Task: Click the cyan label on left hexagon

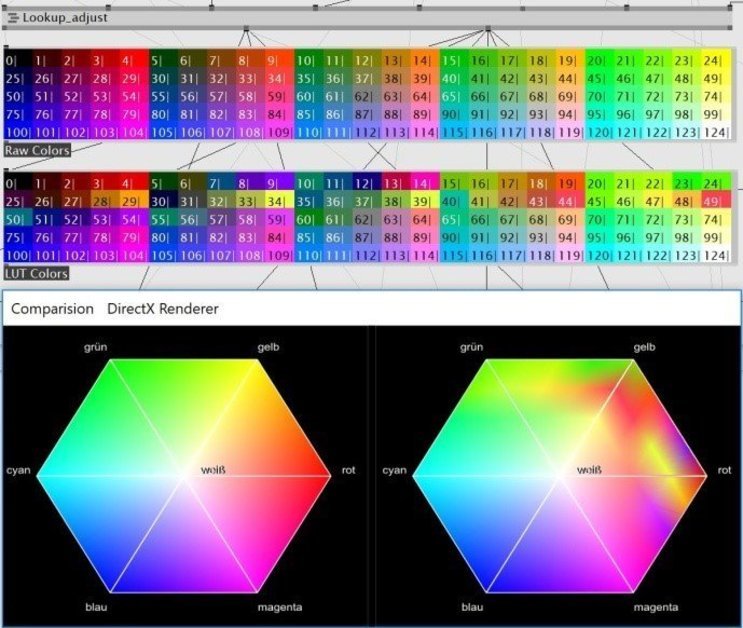Action: (20, 470)
